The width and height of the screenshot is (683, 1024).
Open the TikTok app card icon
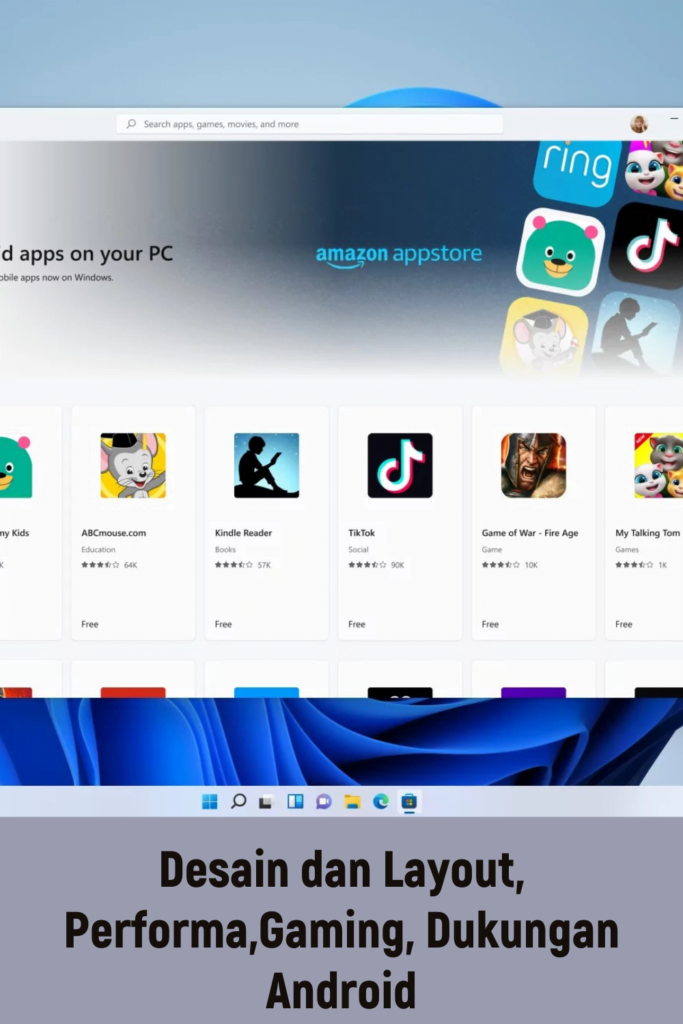pos(400,465)
